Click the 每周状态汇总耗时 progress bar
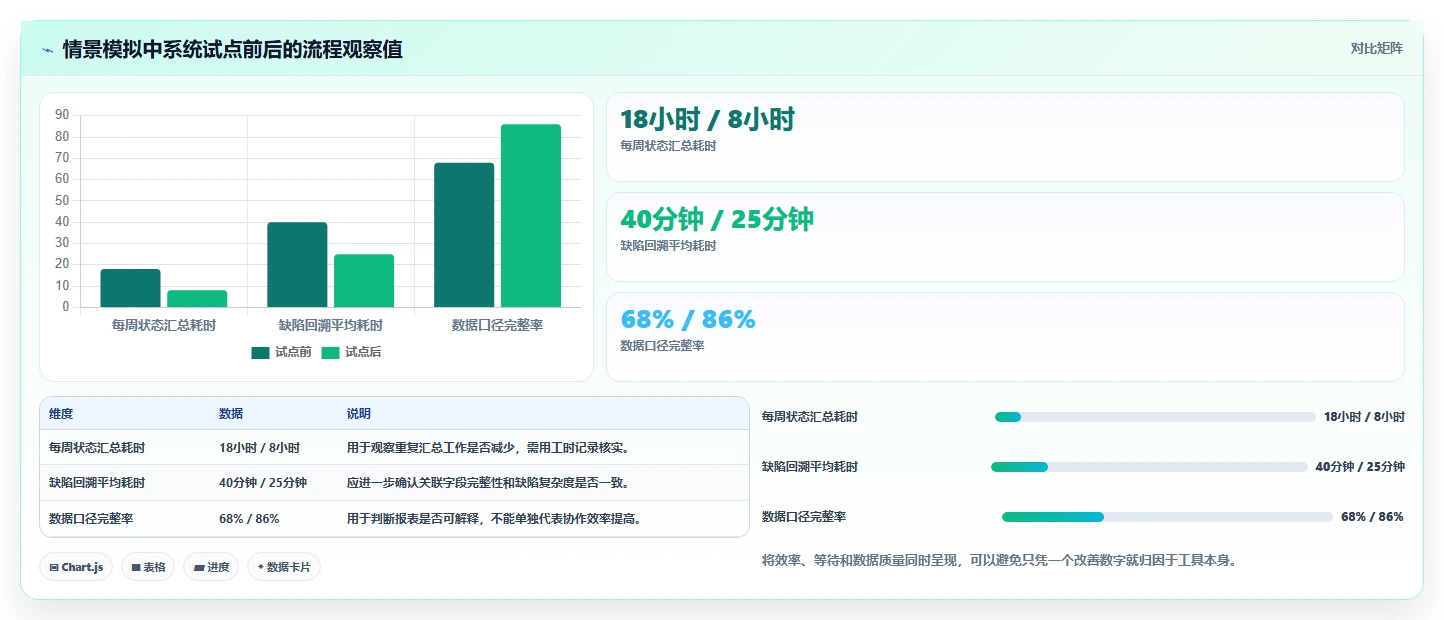1444x620 pixels. pyautogui.click(x=1155, y=417)
